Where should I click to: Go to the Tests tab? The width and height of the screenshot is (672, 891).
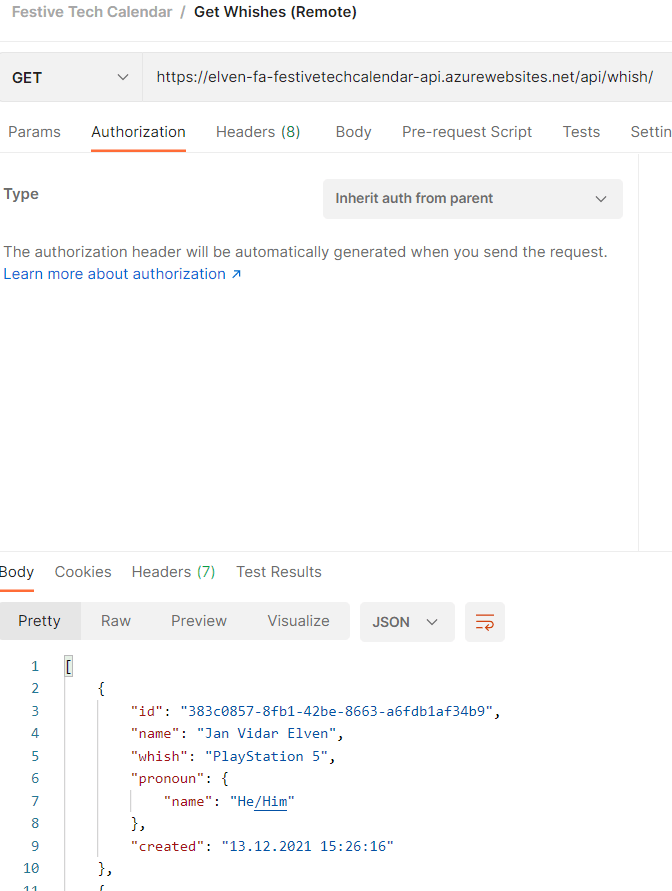(581, 132)
